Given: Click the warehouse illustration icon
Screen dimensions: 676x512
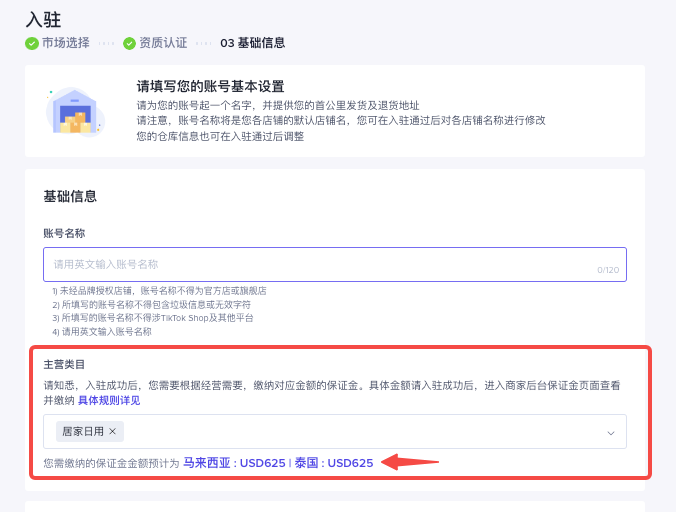Looking at the screenshot, I should pyautogui.click(x=75, y=111).
